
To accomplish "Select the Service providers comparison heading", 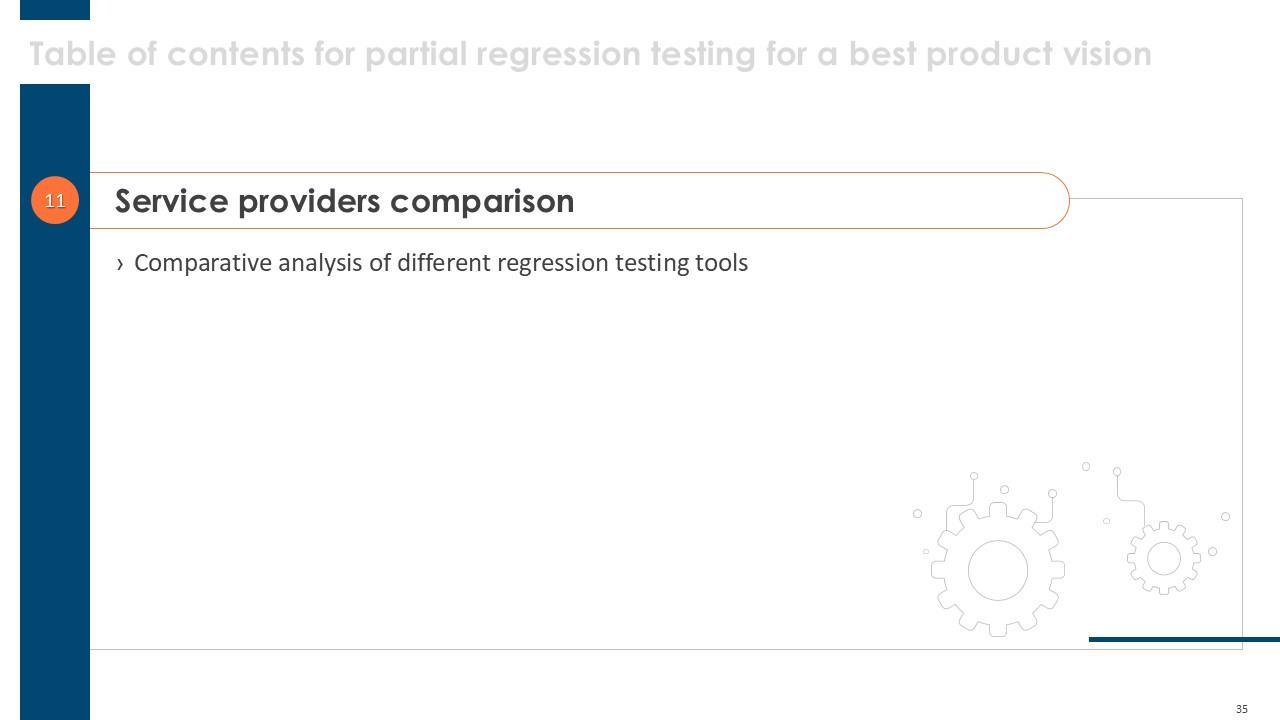I will 344,201.
